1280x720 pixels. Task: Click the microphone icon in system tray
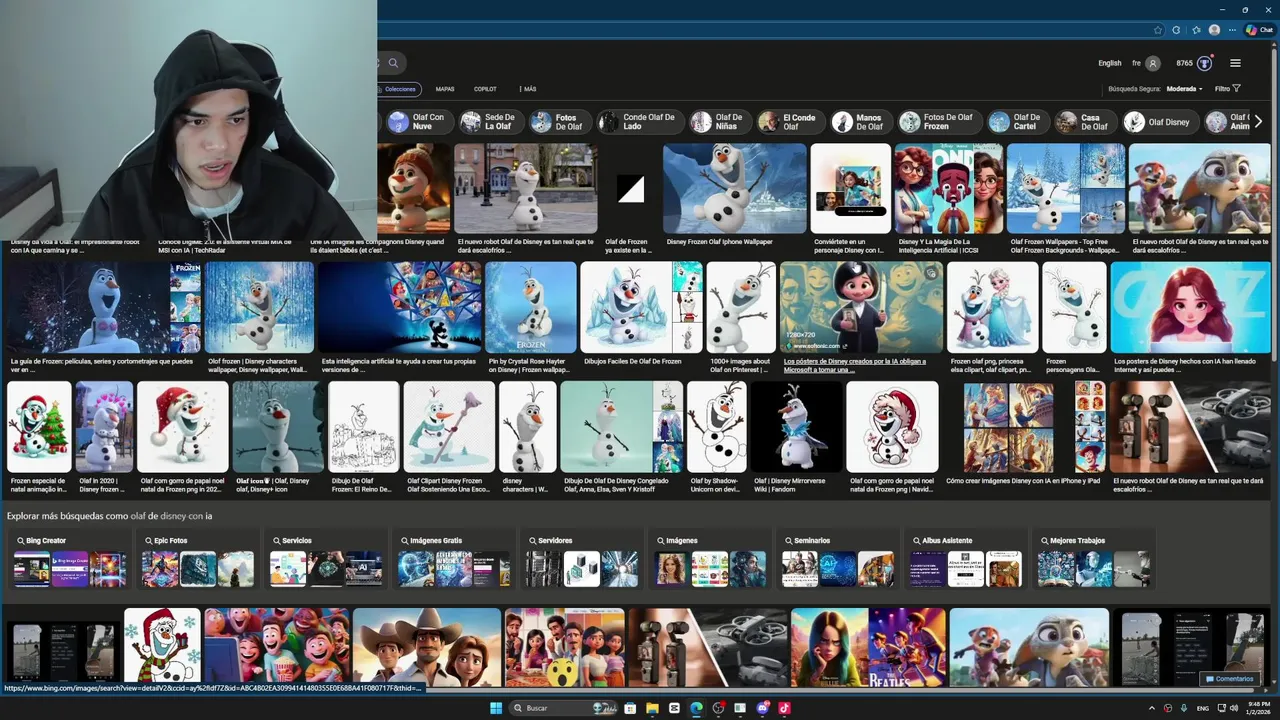click(1185, 708)
